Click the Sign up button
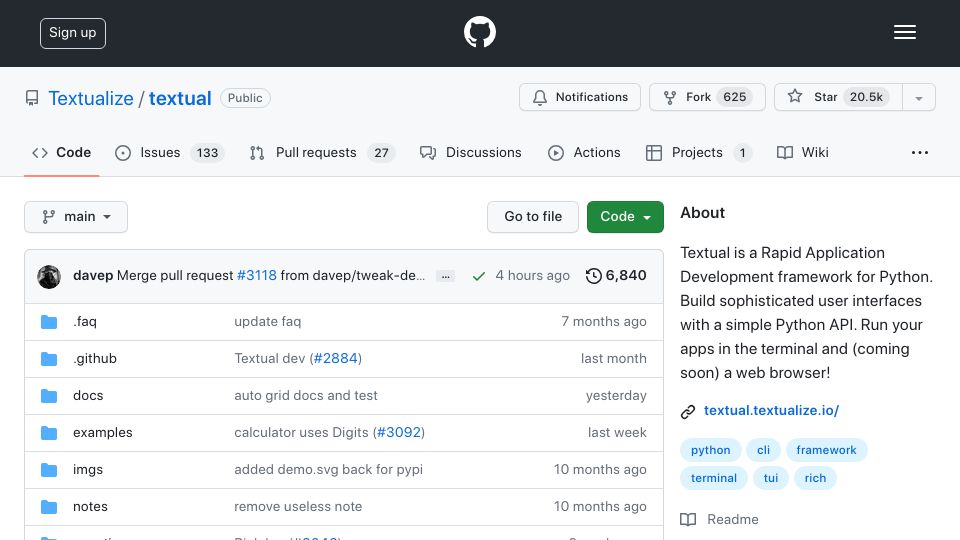Image resolution: width=960 pixels, height=540 pixels. tap(73, 33)
